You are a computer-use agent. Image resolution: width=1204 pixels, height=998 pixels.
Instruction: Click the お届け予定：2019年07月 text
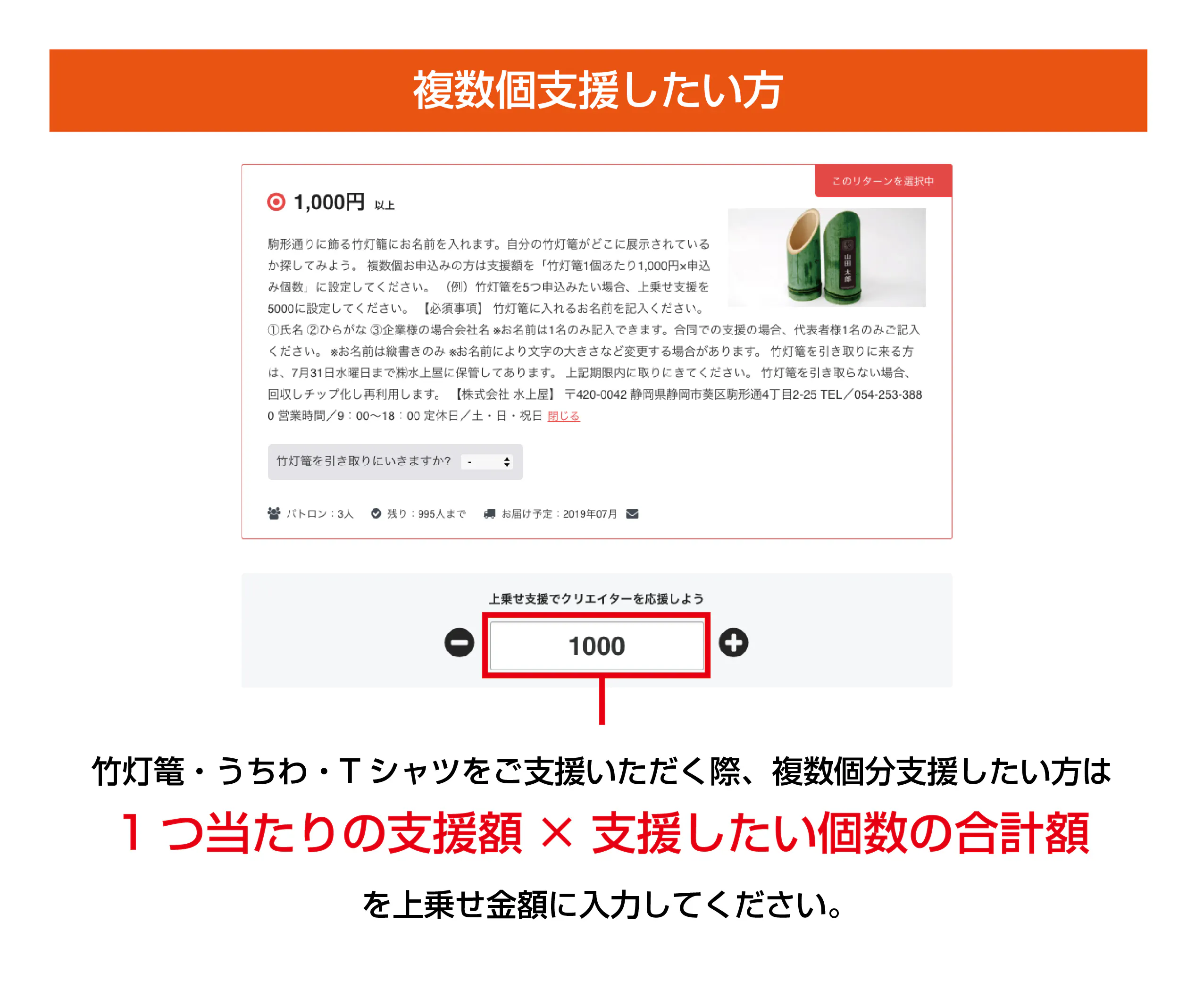(x=559, y=514)
